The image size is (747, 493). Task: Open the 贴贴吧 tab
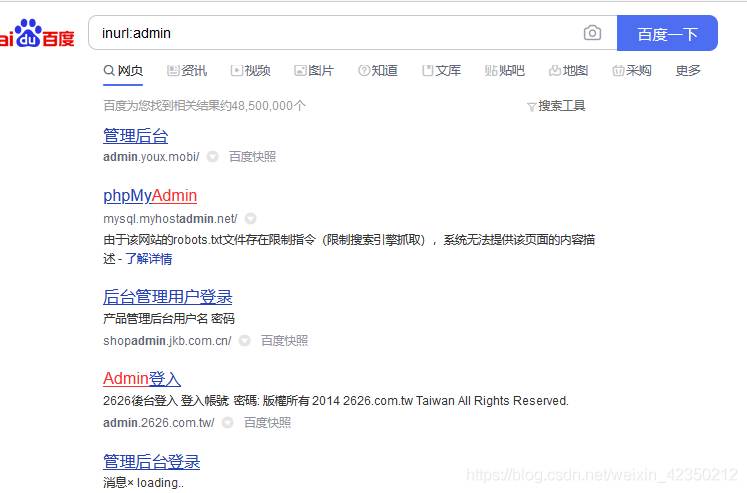tap(505, 70)
